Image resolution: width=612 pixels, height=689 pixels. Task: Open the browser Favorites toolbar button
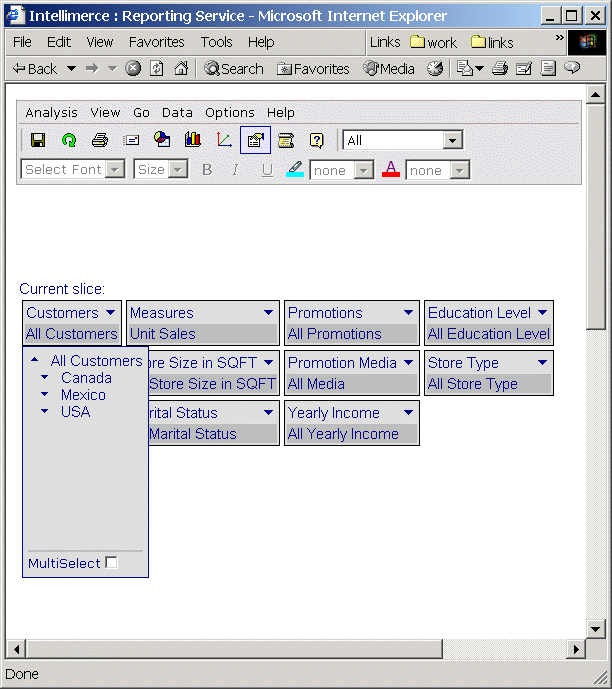point(313,69)
